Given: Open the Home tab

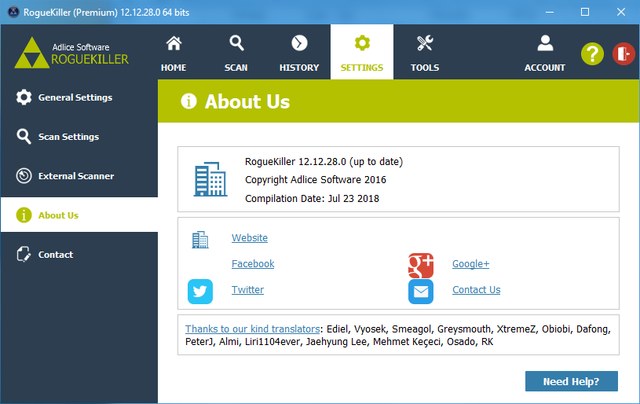Looking at the screenshot, I should coord(173,53).
